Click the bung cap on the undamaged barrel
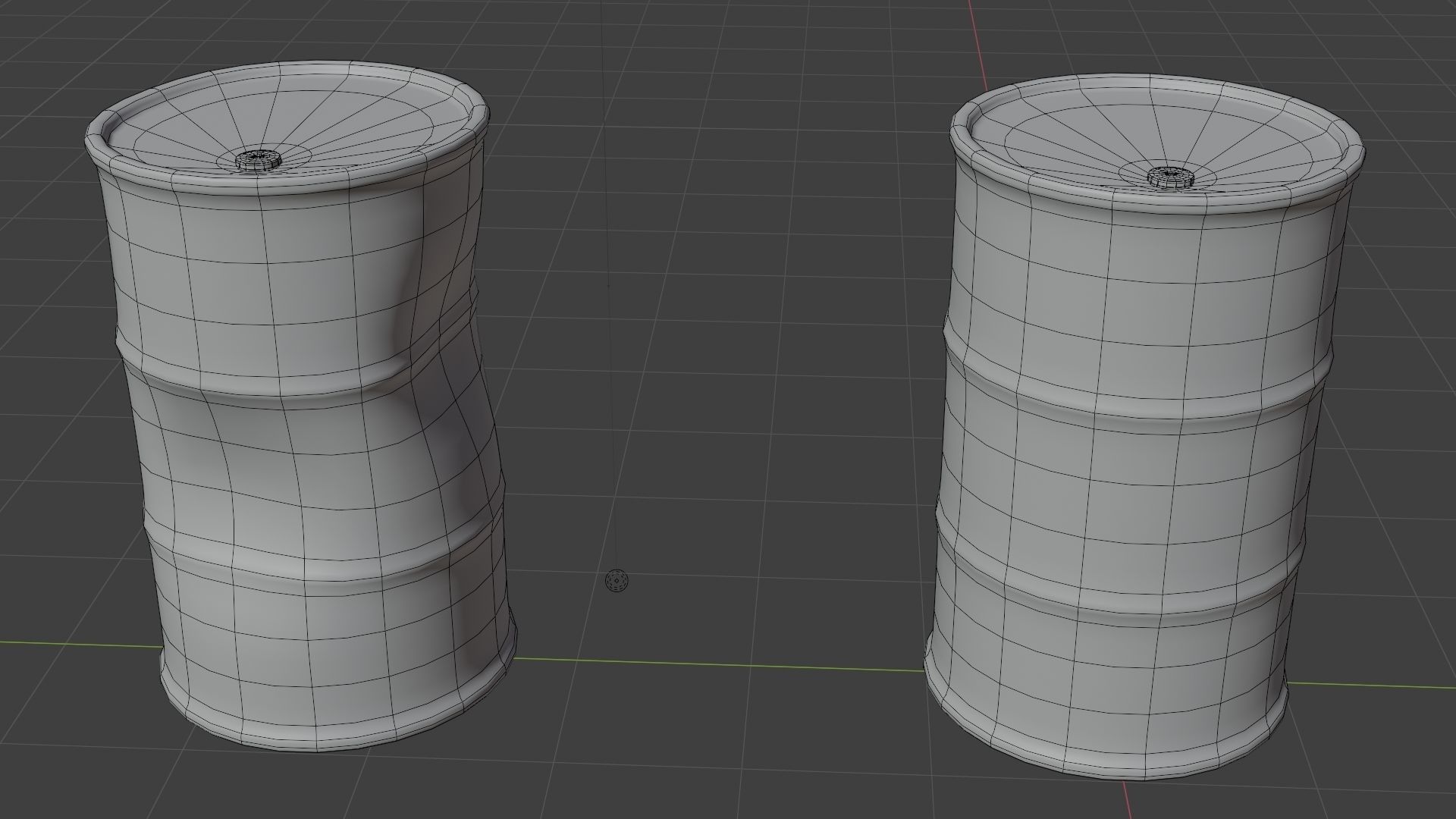Image resolution: width=1456 pixels, height=819 pixels. tap(1170, 177)
